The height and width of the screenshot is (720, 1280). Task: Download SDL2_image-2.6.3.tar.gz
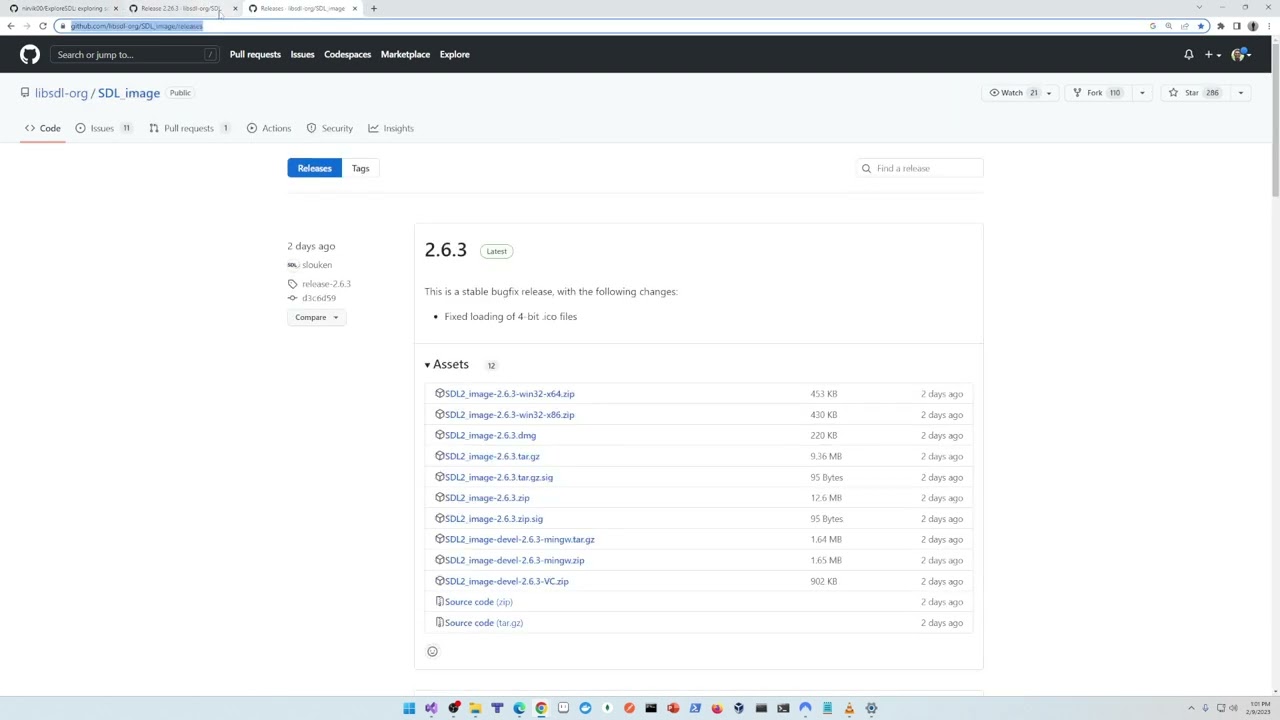click(x=492, y=456)
